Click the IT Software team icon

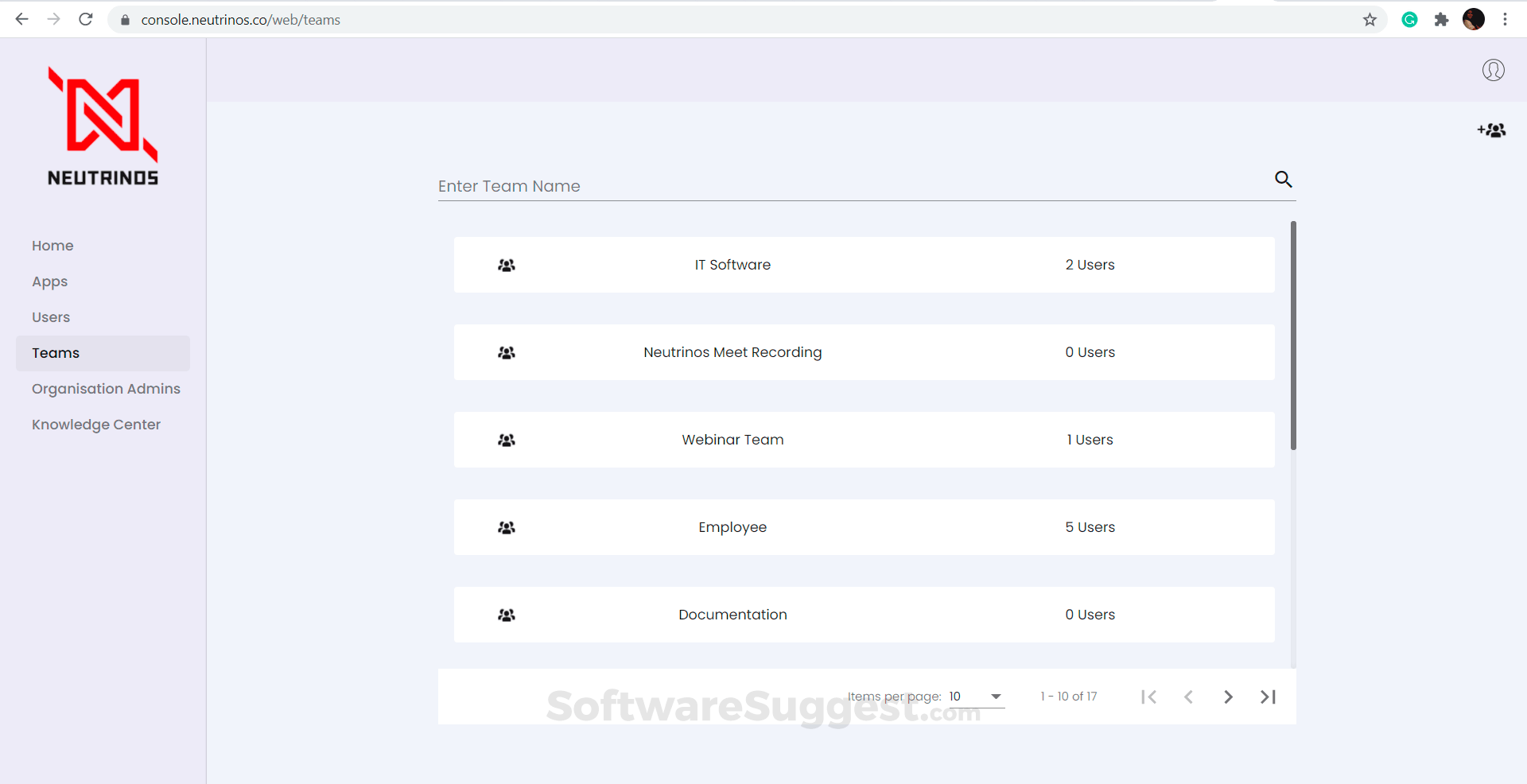[507, 265]
